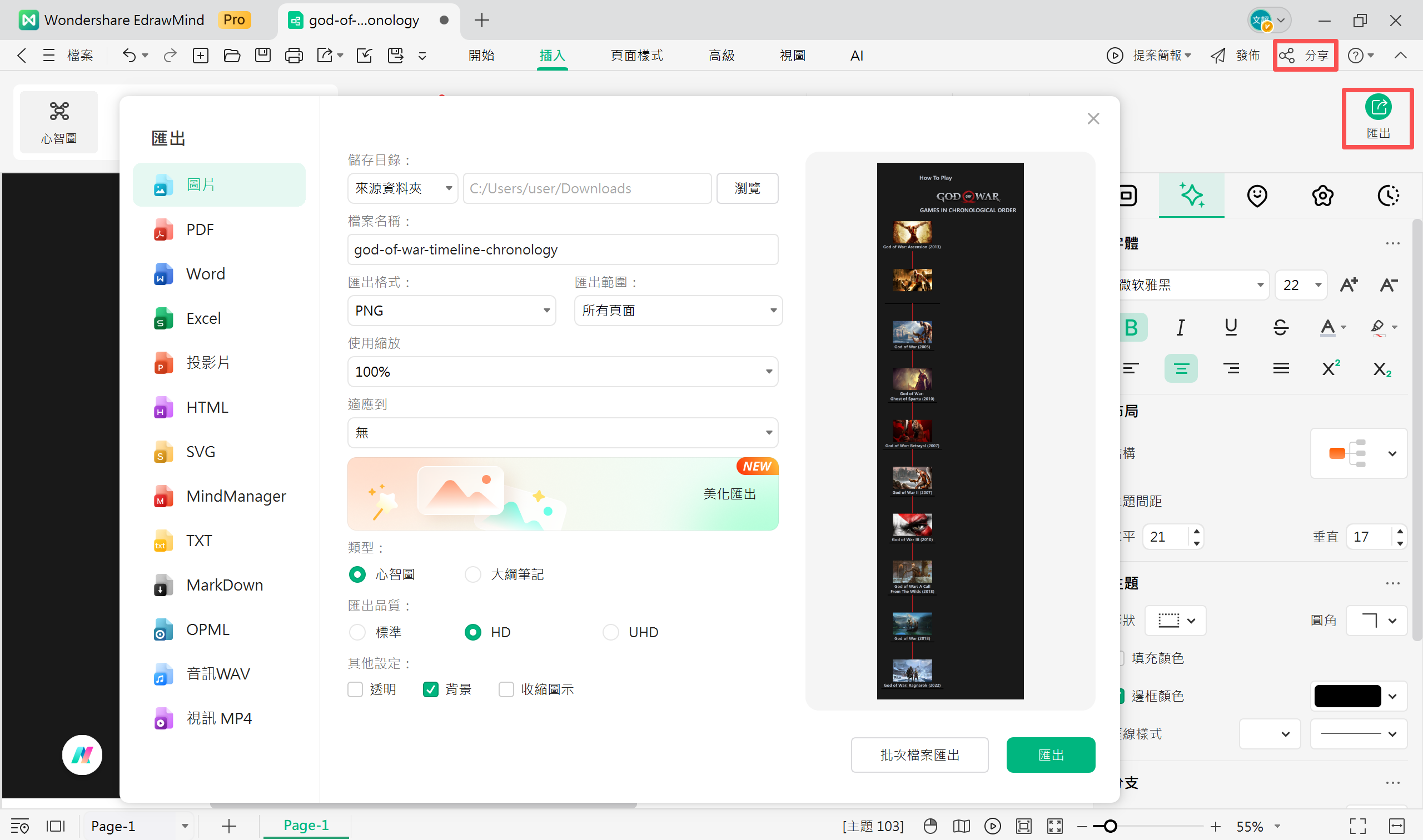This screenshot has width=1423, height=840.
Task: Select the 心智圖 icon in left panel
Action: coord(59,122)
